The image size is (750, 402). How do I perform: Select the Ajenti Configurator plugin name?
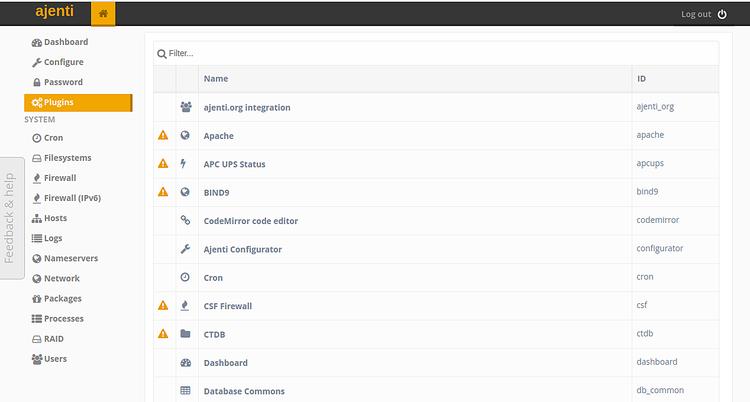tap(243, 249)
